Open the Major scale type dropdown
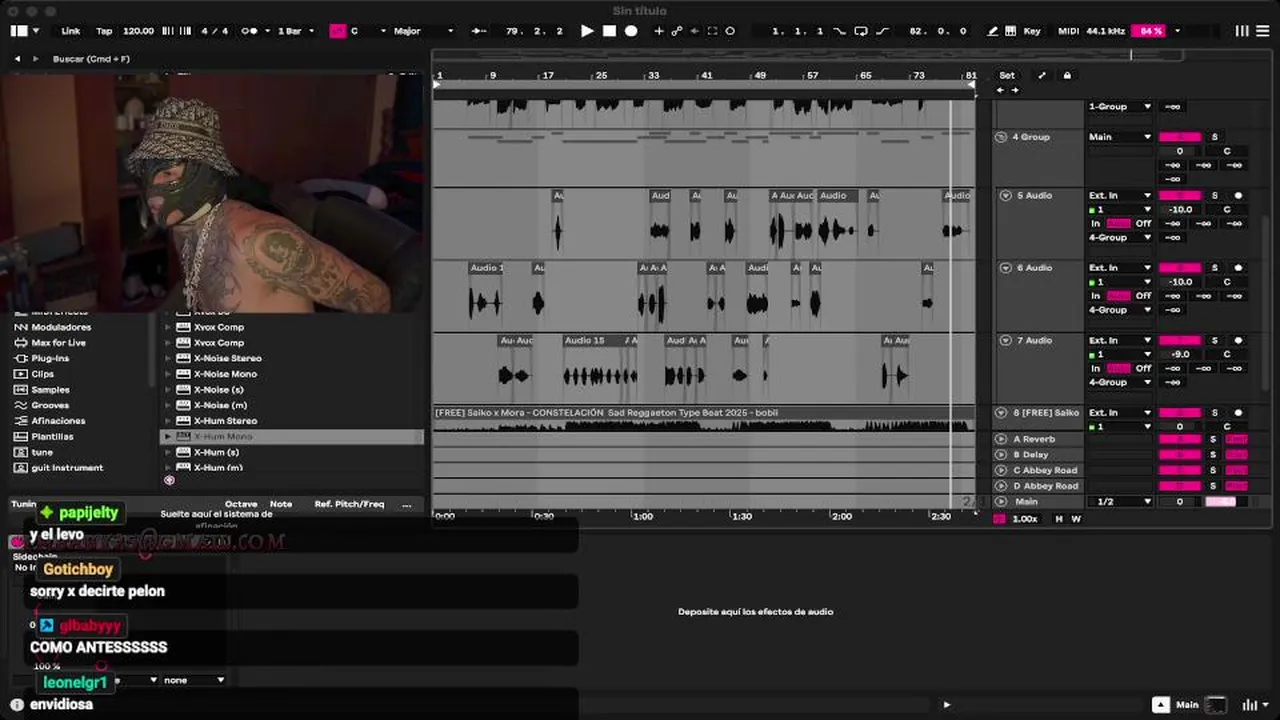The width and height of the screenshot is (1280, 720). (423, 31)
